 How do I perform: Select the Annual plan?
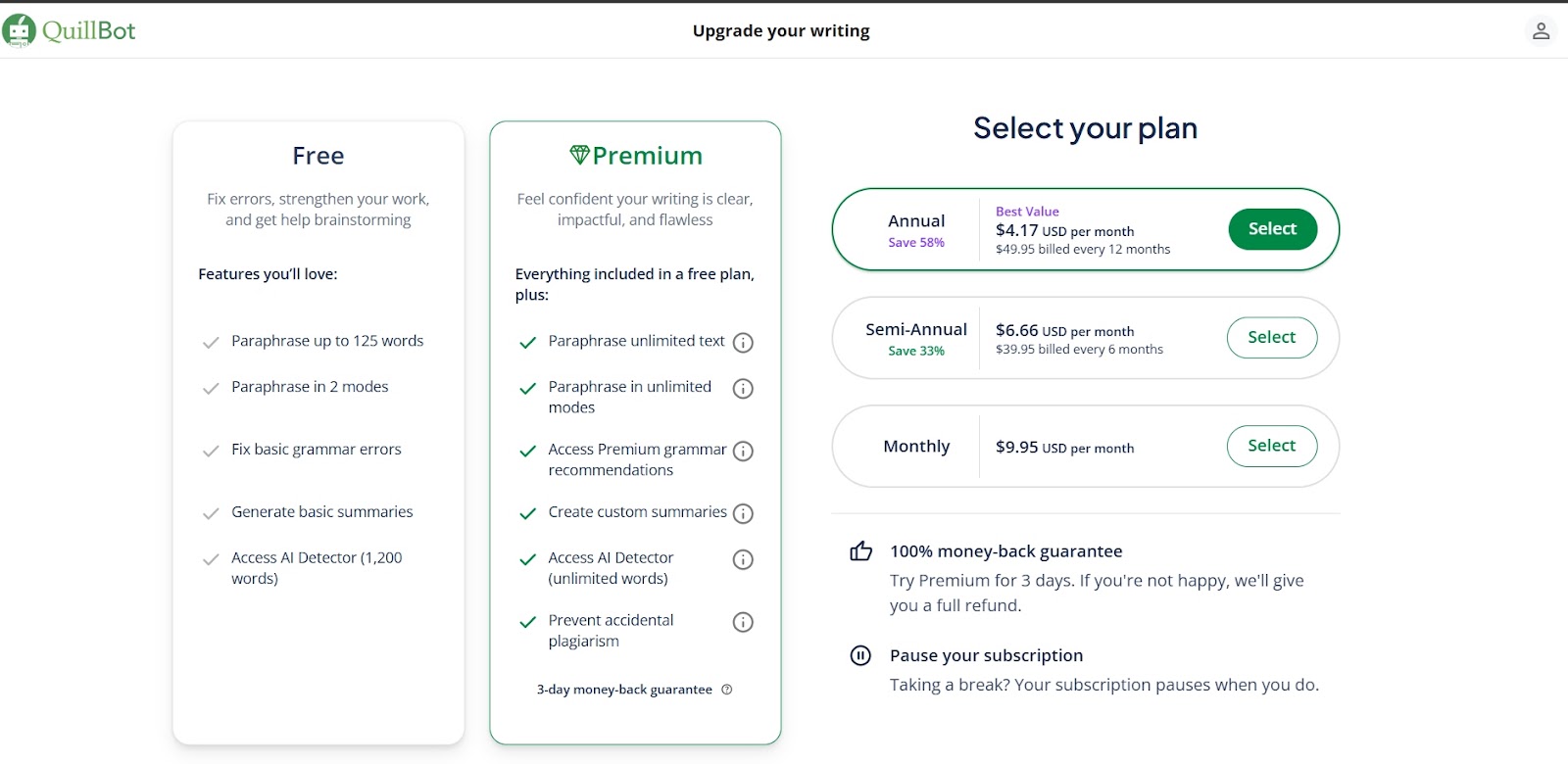1272,229
